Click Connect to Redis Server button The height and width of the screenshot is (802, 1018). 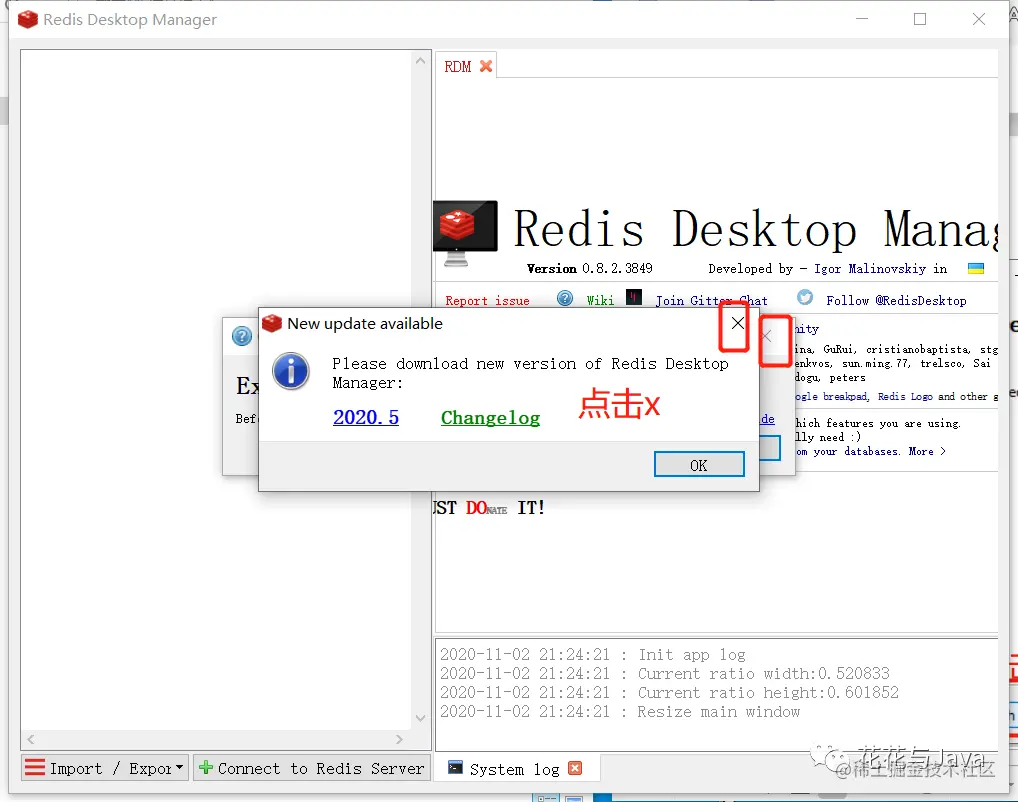click(x=312, y=768)
